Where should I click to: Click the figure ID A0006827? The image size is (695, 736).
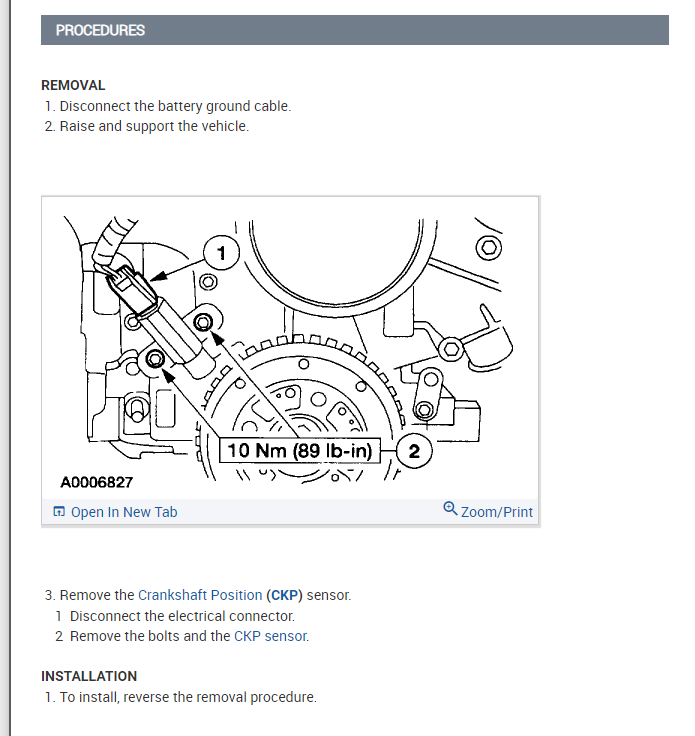coord(97,483)
